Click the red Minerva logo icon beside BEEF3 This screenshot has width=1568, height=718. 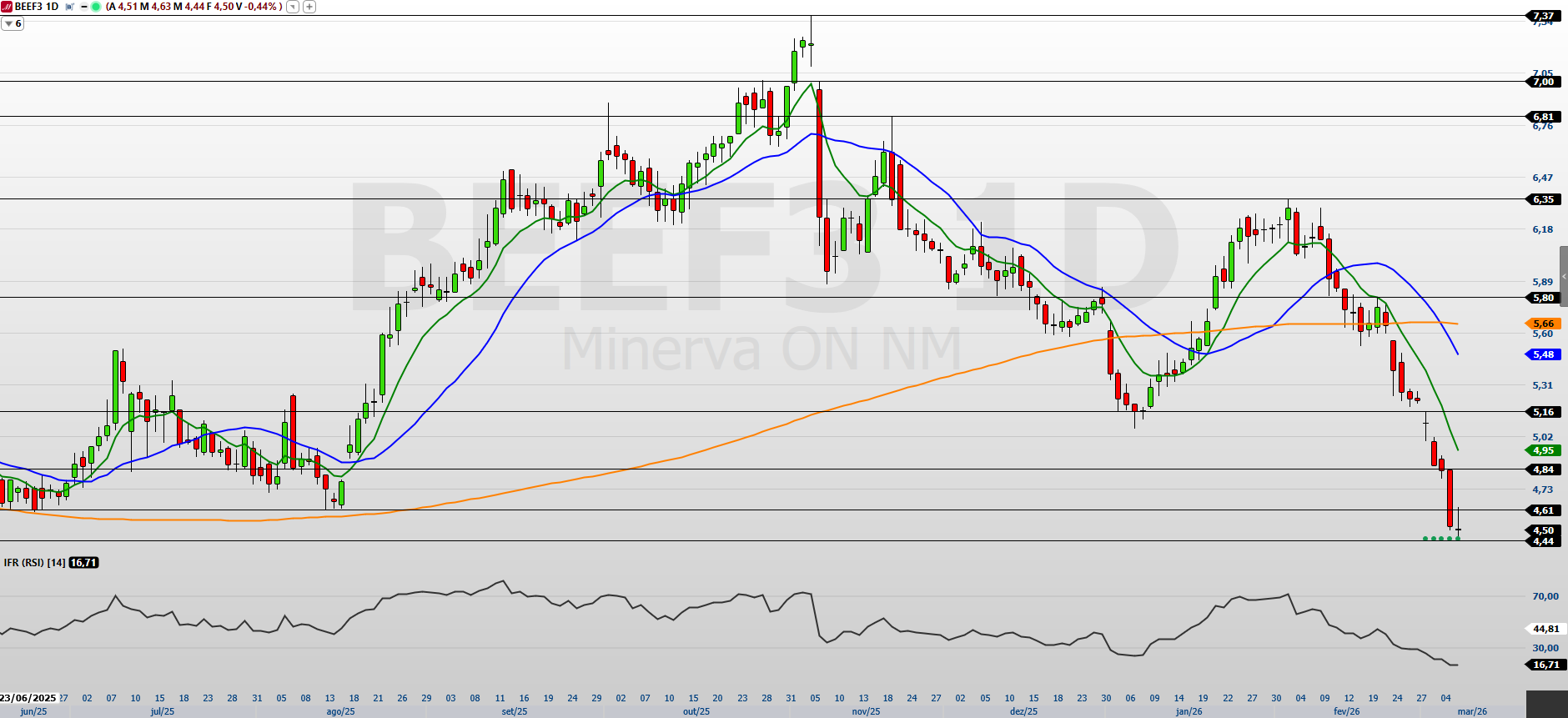(8, 7)
